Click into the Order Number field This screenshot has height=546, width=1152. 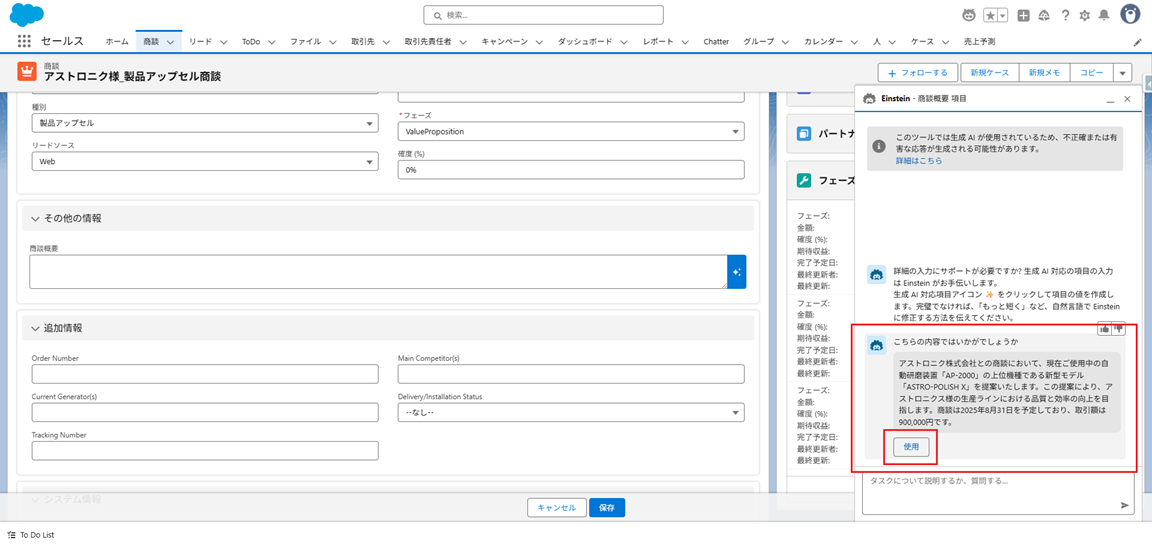click(x=205, y=374)
